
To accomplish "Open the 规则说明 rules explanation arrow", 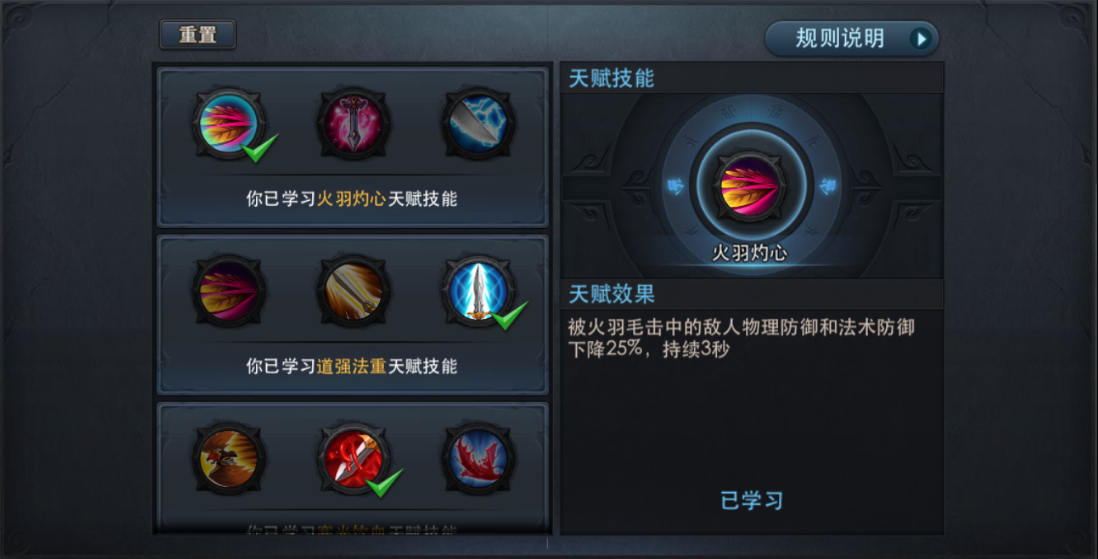I will 922,39.
